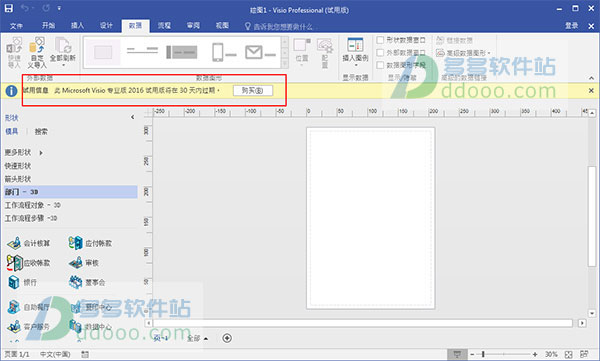Select the 审核 (Audit) shape icon
Viewport: 600px width, 361px height.
[75, 263]
